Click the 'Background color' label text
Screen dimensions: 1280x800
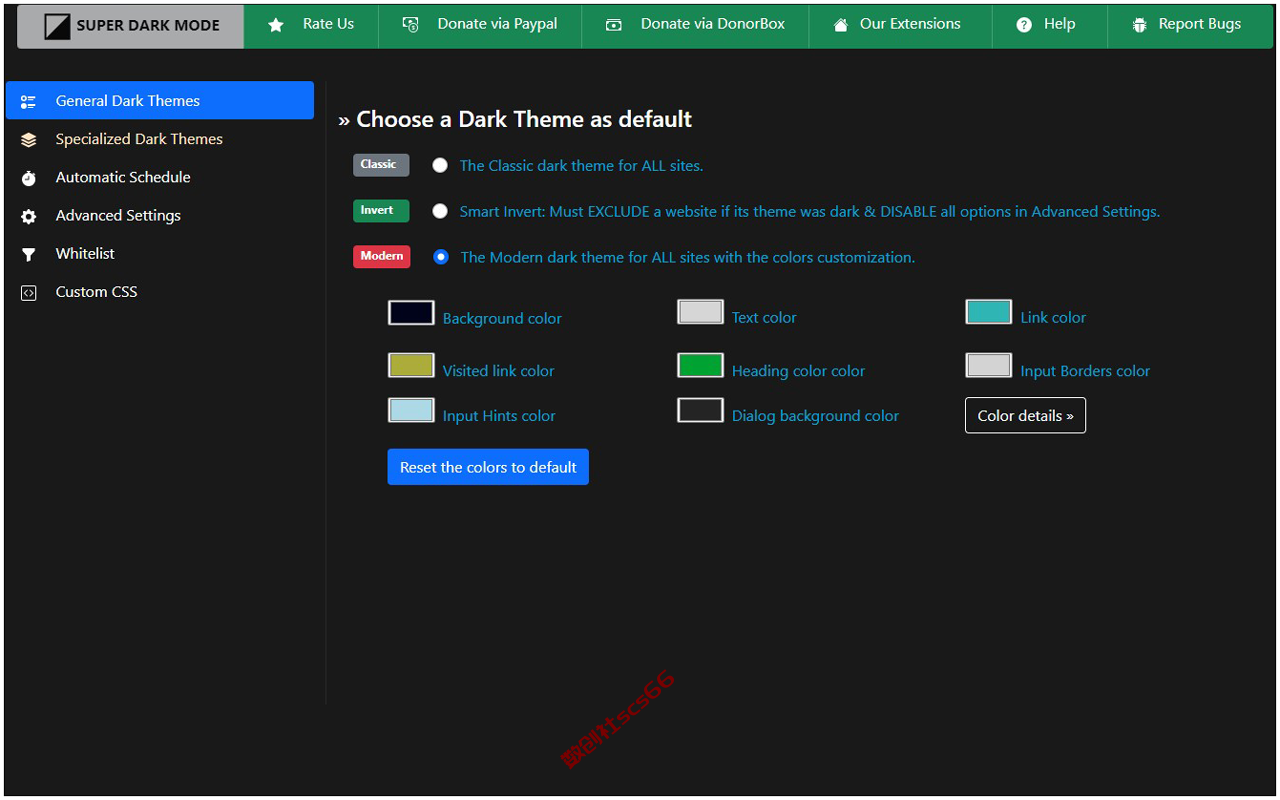pyautogui.click(x=502, y=319)
